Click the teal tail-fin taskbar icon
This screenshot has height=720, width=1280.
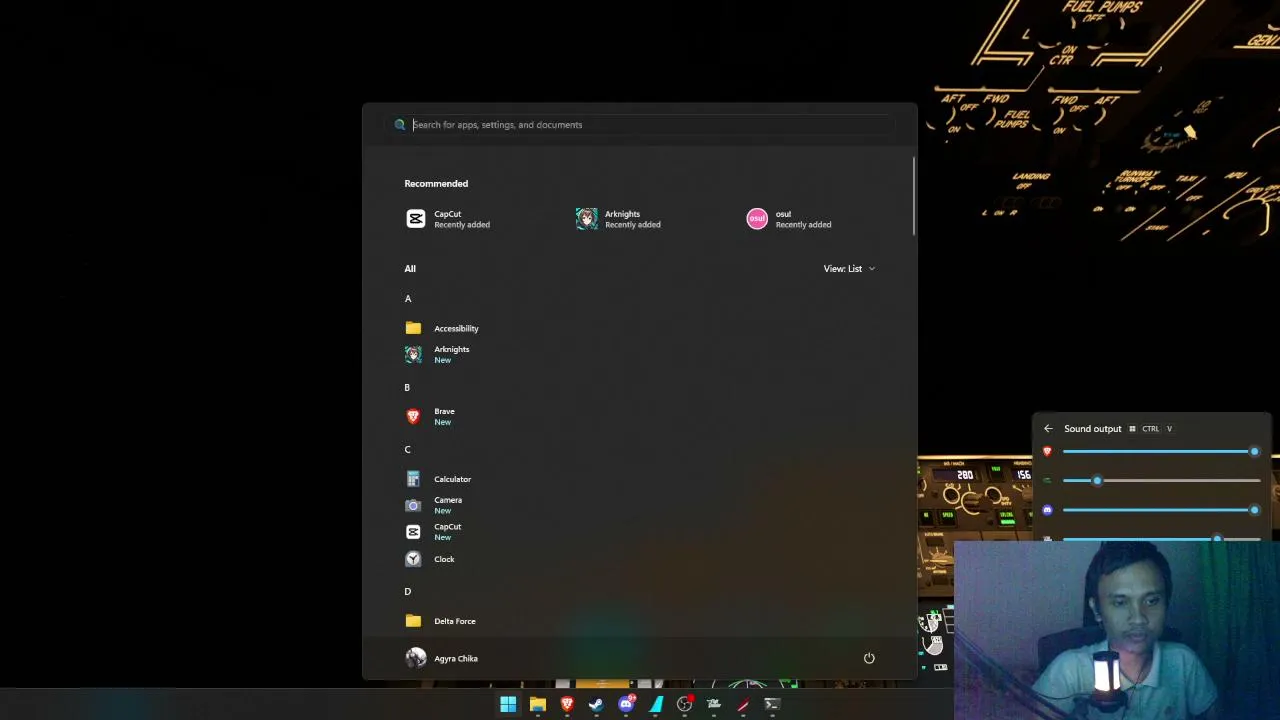click(x=655, y=704)
